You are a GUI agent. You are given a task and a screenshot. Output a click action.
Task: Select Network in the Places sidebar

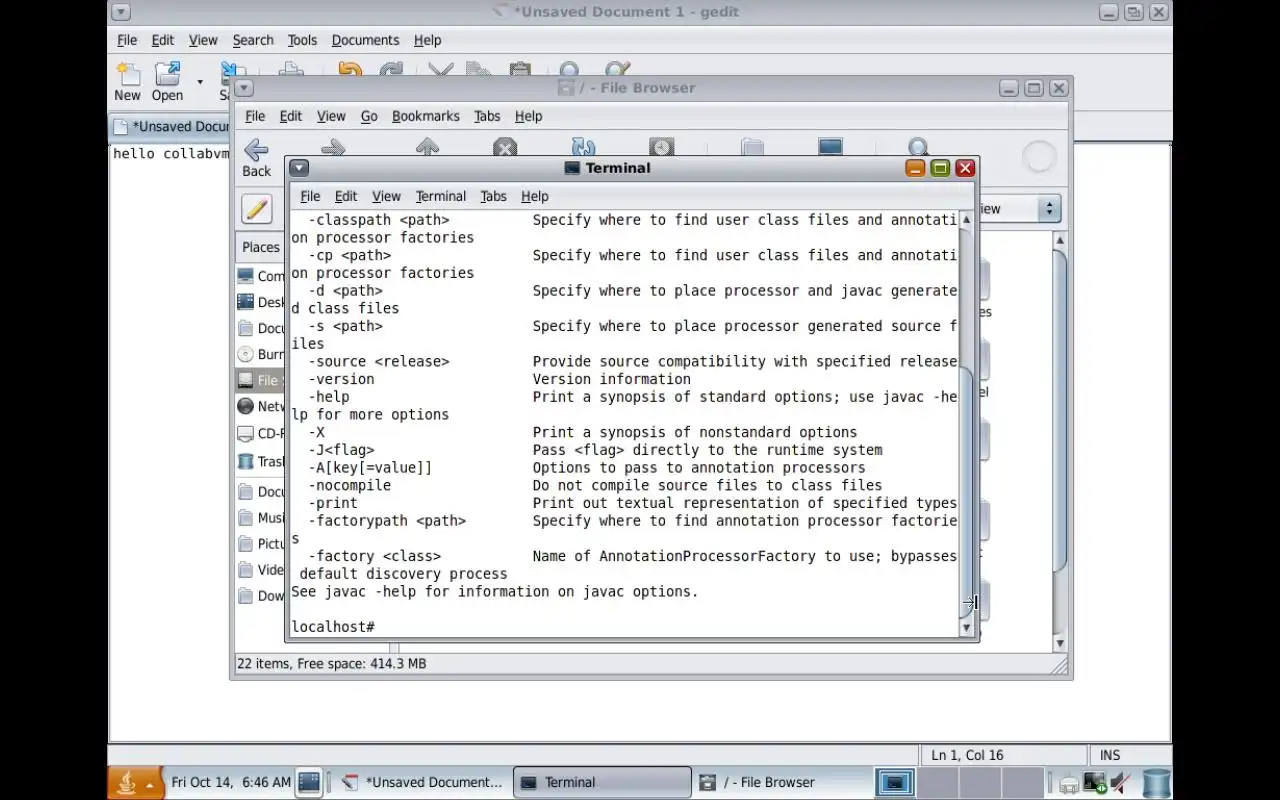tap(260, 406)
